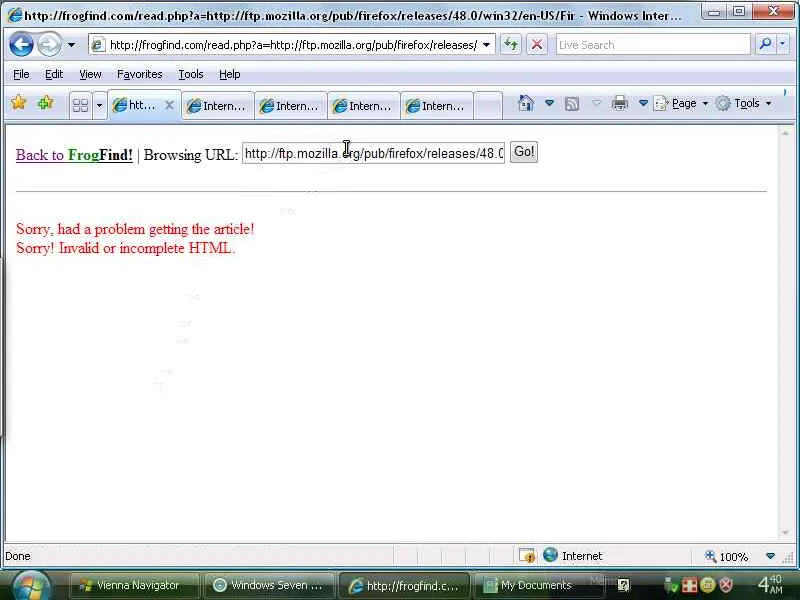The image size is (800, 600).
Task: Click the Home page house icon
Action: click(526, 103)
